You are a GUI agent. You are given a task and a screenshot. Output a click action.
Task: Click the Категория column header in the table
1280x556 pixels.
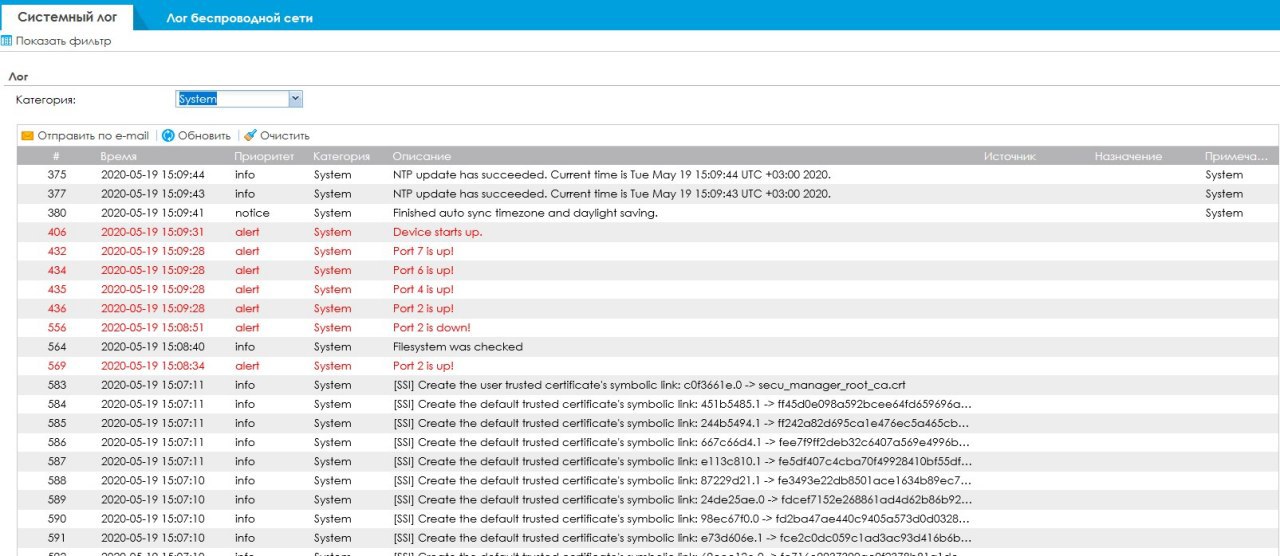(x=341, y=157)
